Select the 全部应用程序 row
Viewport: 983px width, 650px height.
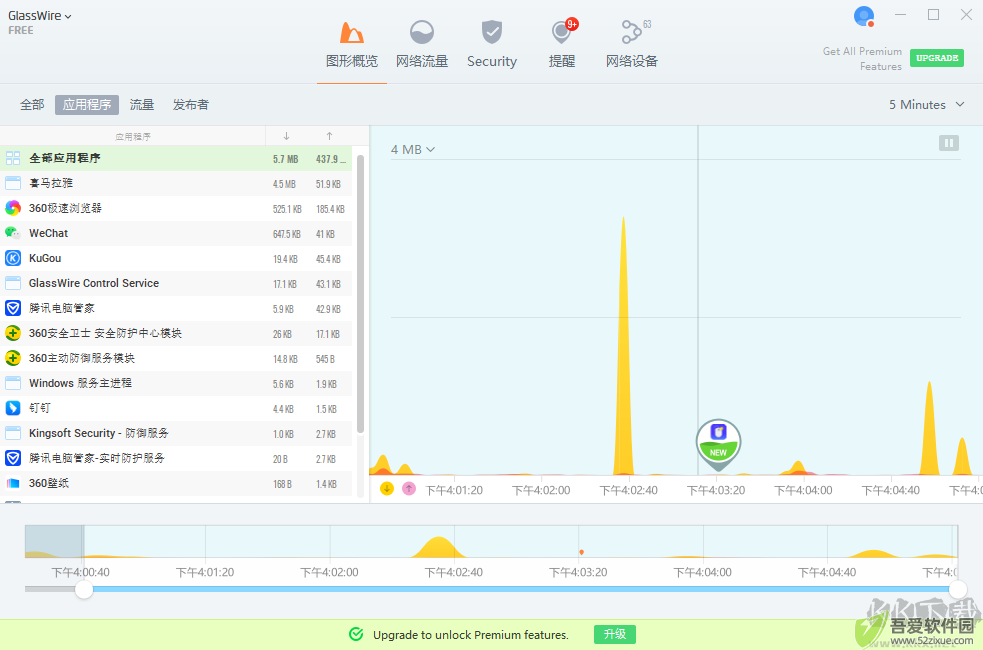pos(176,159)
